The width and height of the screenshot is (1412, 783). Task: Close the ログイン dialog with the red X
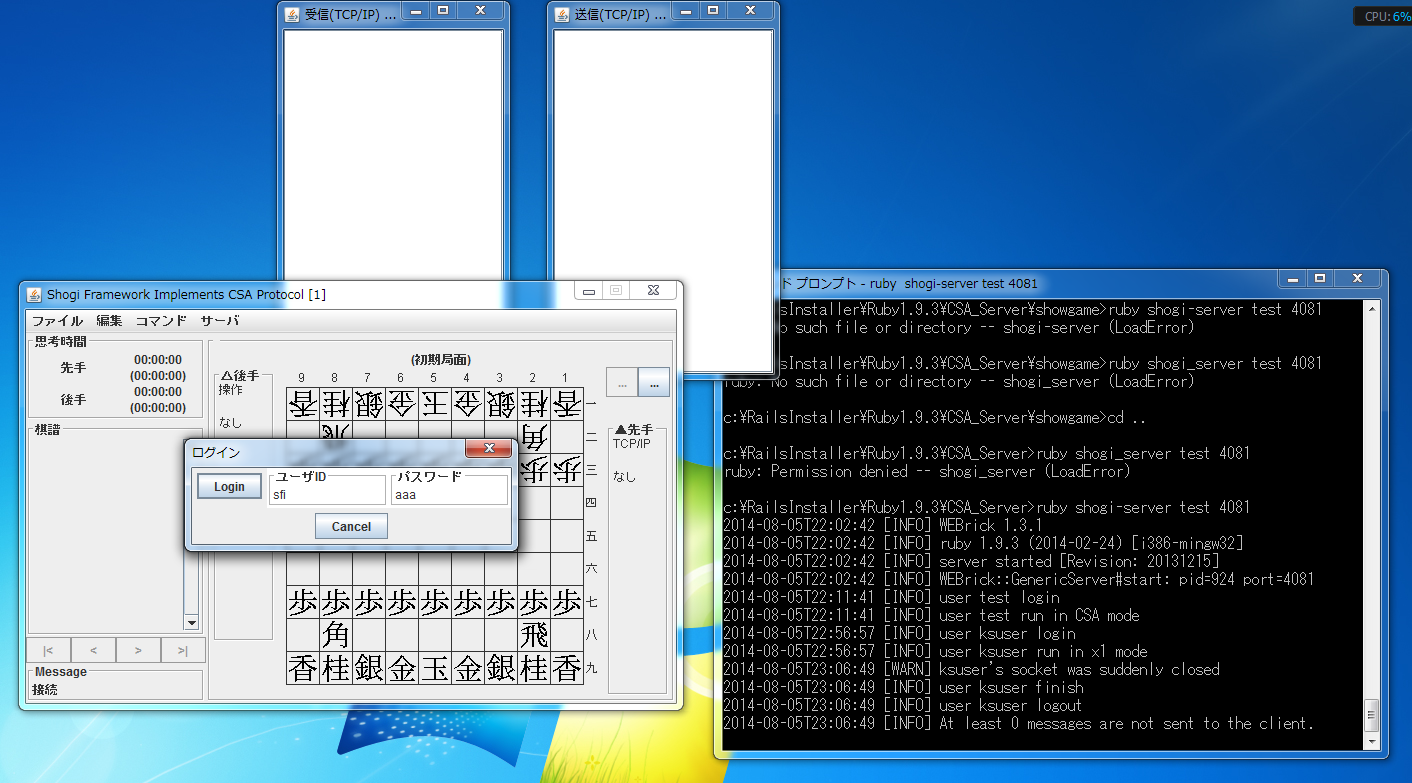tap(488, 450)
